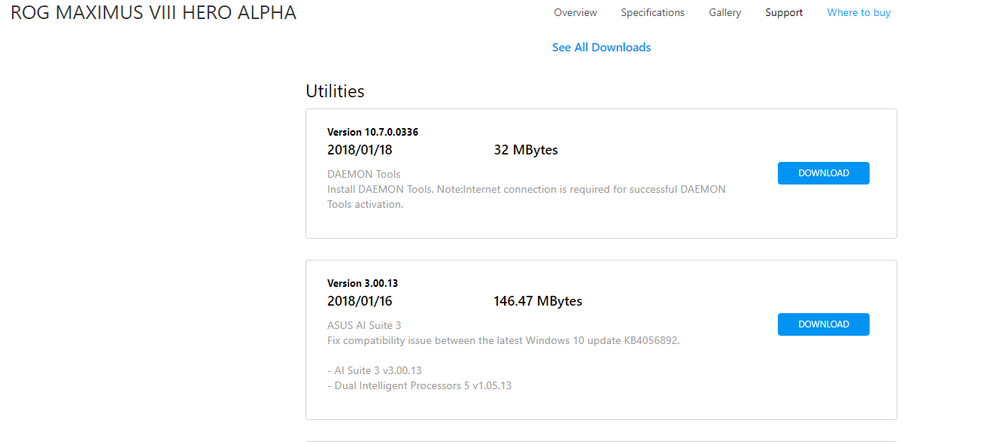Open the Specifications tab
Viewport: 999px width, 442px height.
pos(652,13)
